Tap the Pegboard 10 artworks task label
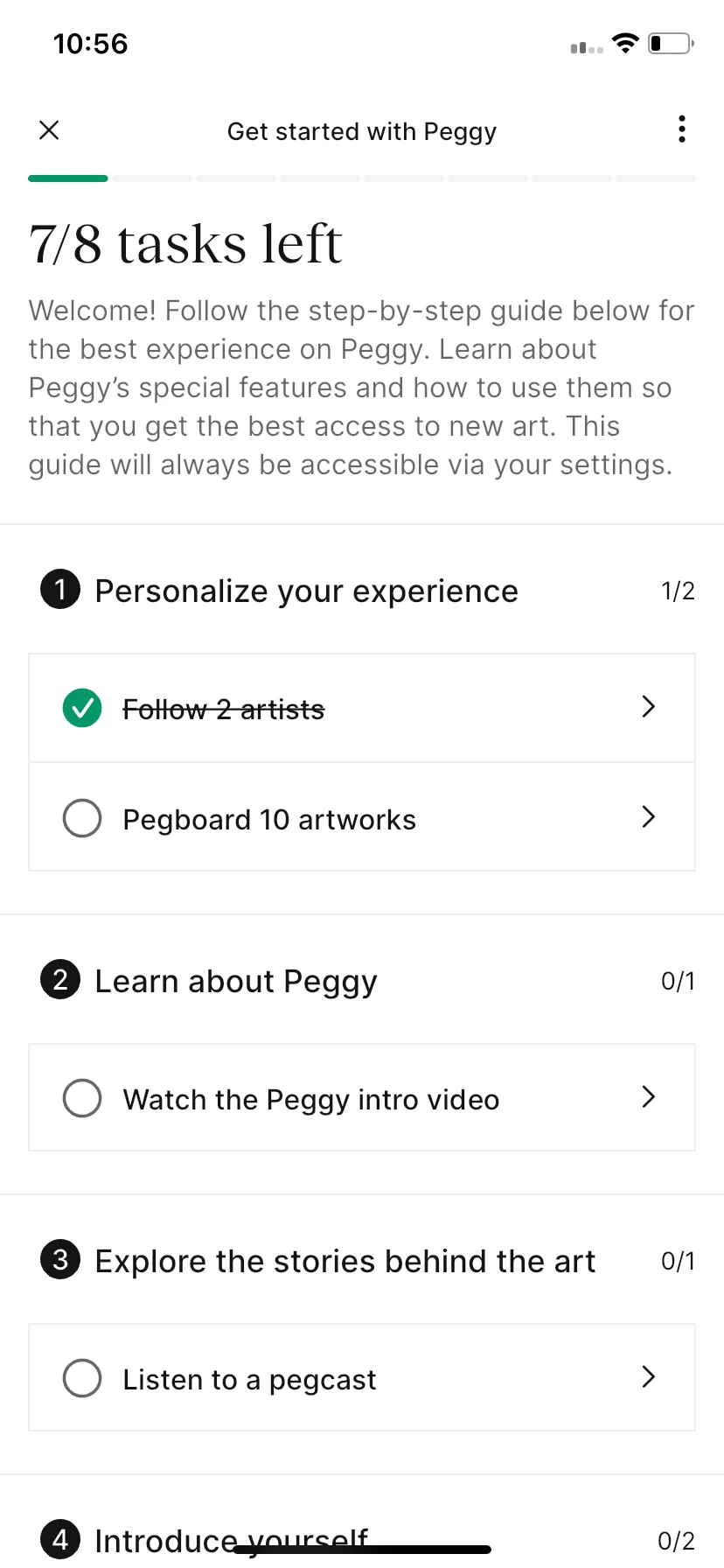Image resolution: width=724 pixels, height=1568 pixels. (269, 820)
